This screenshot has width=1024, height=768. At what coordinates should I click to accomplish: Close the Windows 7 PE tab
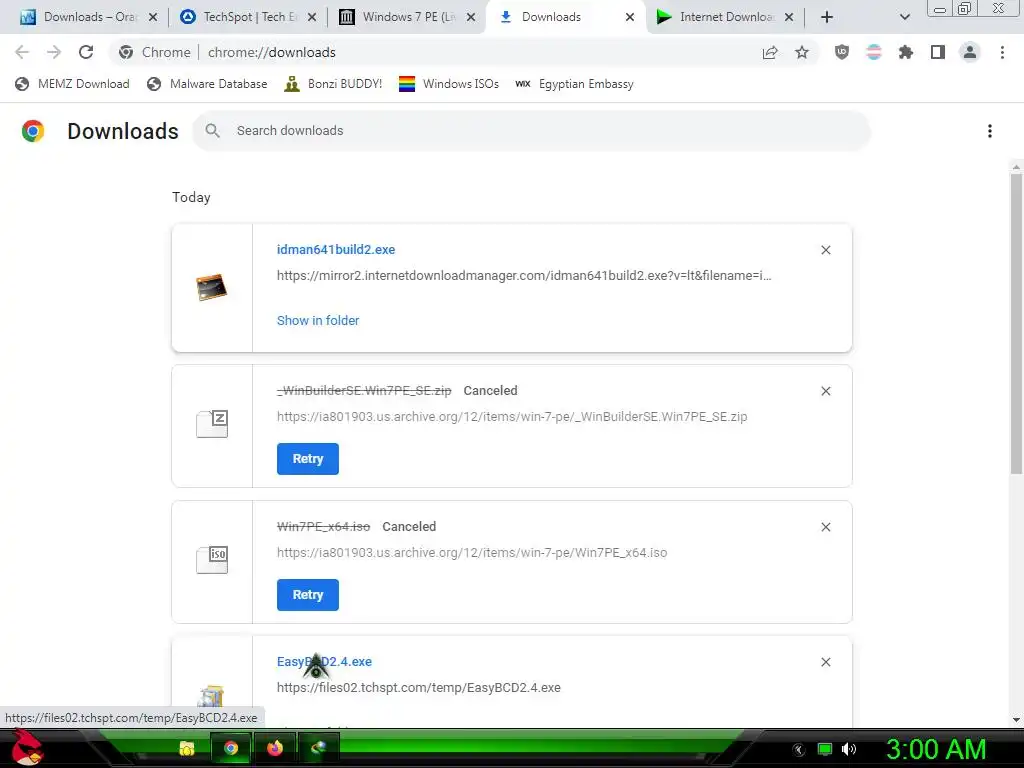point(471,17)
